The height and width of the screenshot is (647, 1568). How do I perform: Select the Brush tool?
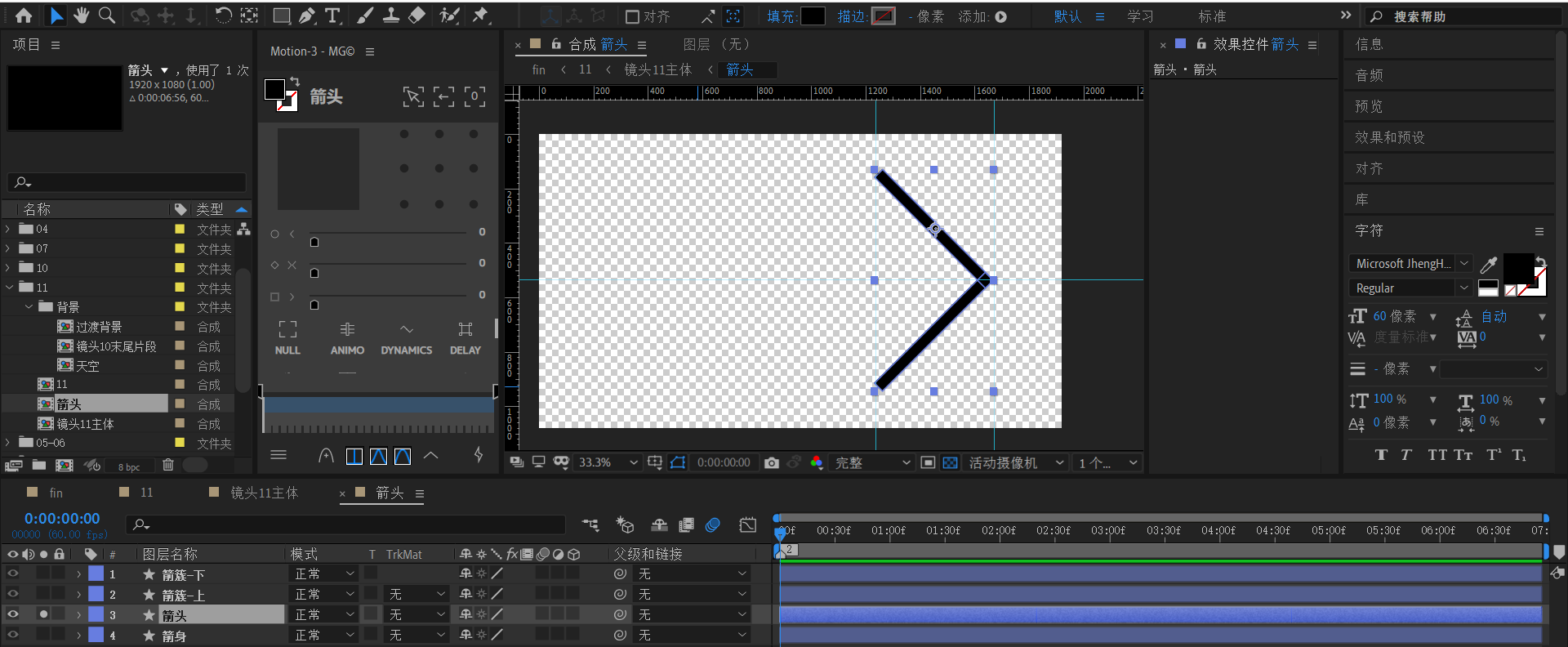coord(365,16)
